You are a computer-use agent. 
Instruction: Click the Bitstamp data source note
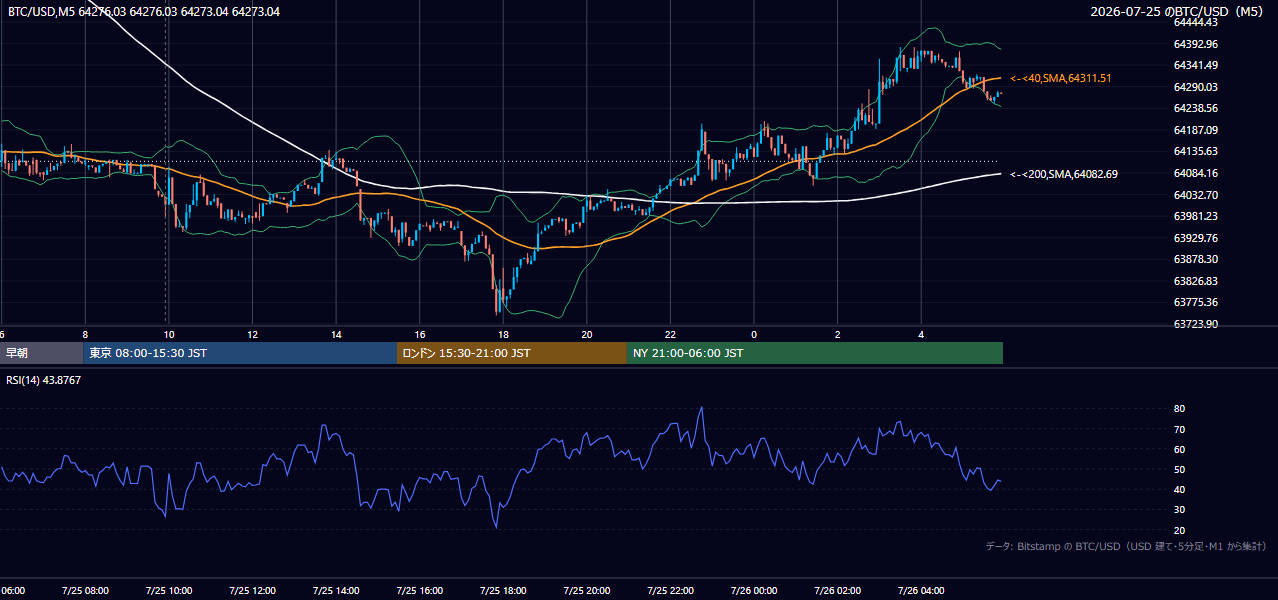[x=1126, y=546]
